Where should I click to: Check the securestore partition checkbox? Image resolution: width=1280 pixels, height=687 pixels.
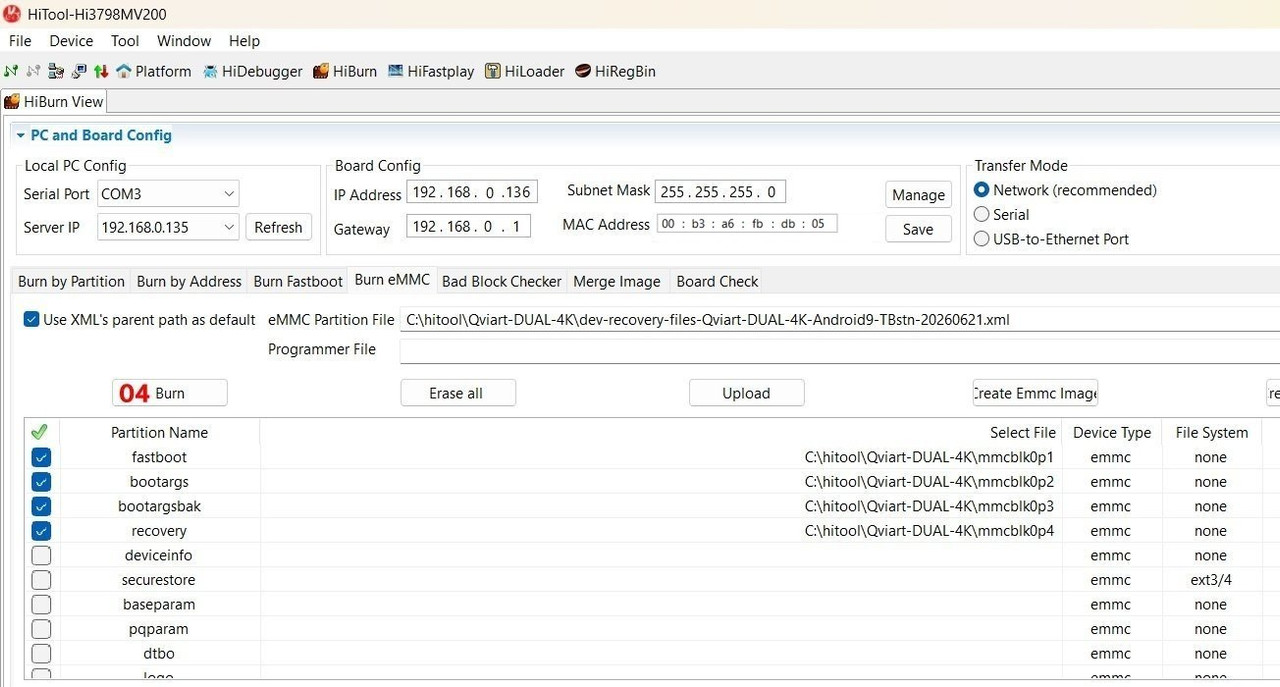coord(41,580)
